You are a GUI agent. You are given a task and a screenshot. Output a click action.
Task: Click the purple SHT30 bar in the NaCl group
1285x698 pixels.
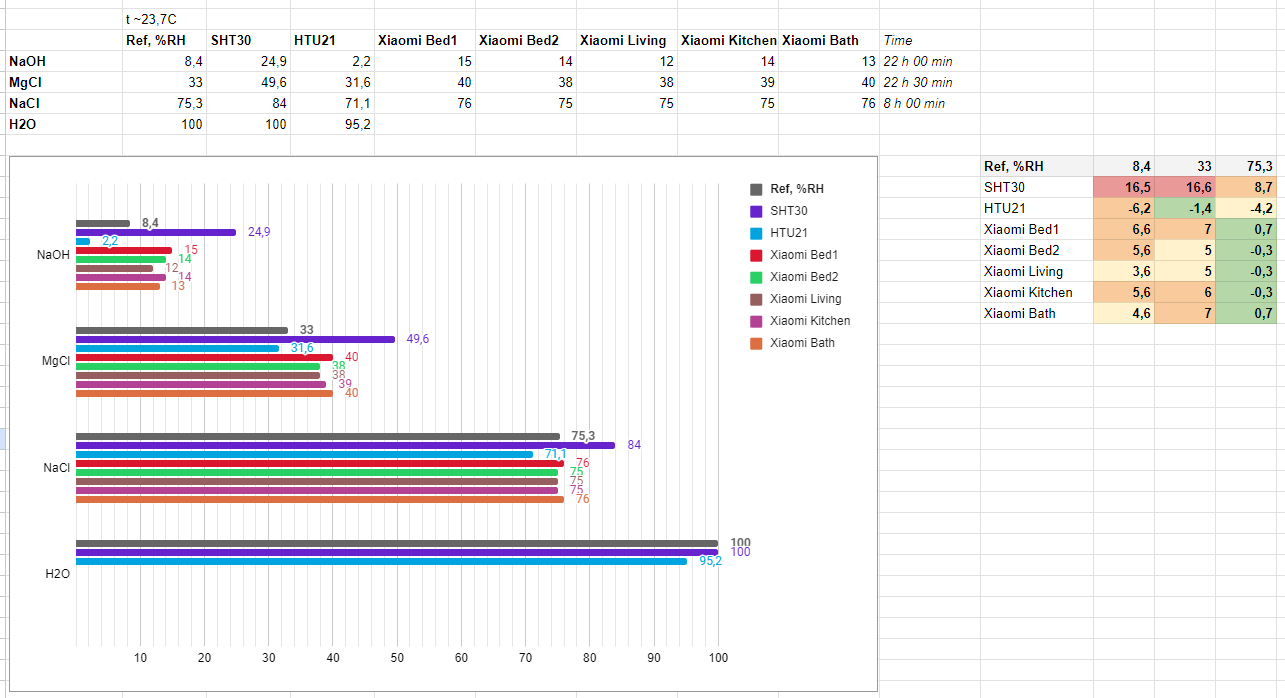point(345,445)
